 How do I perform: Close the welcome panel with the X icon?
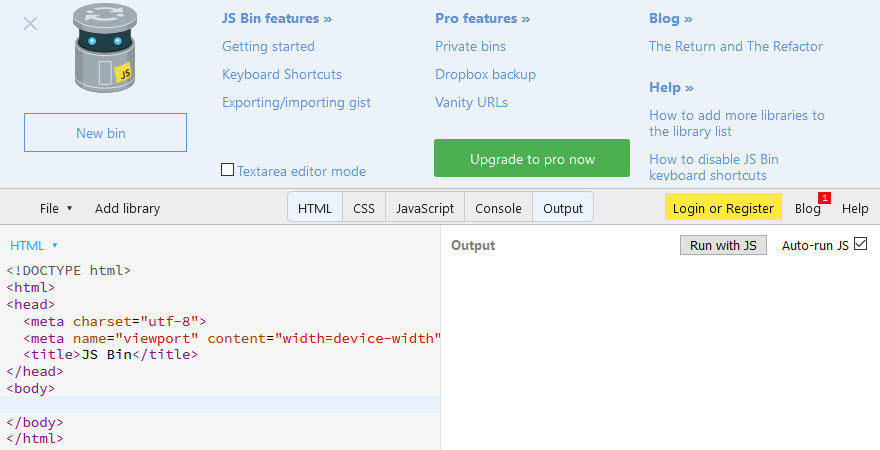pyautogui.click(x=30, y=23)
